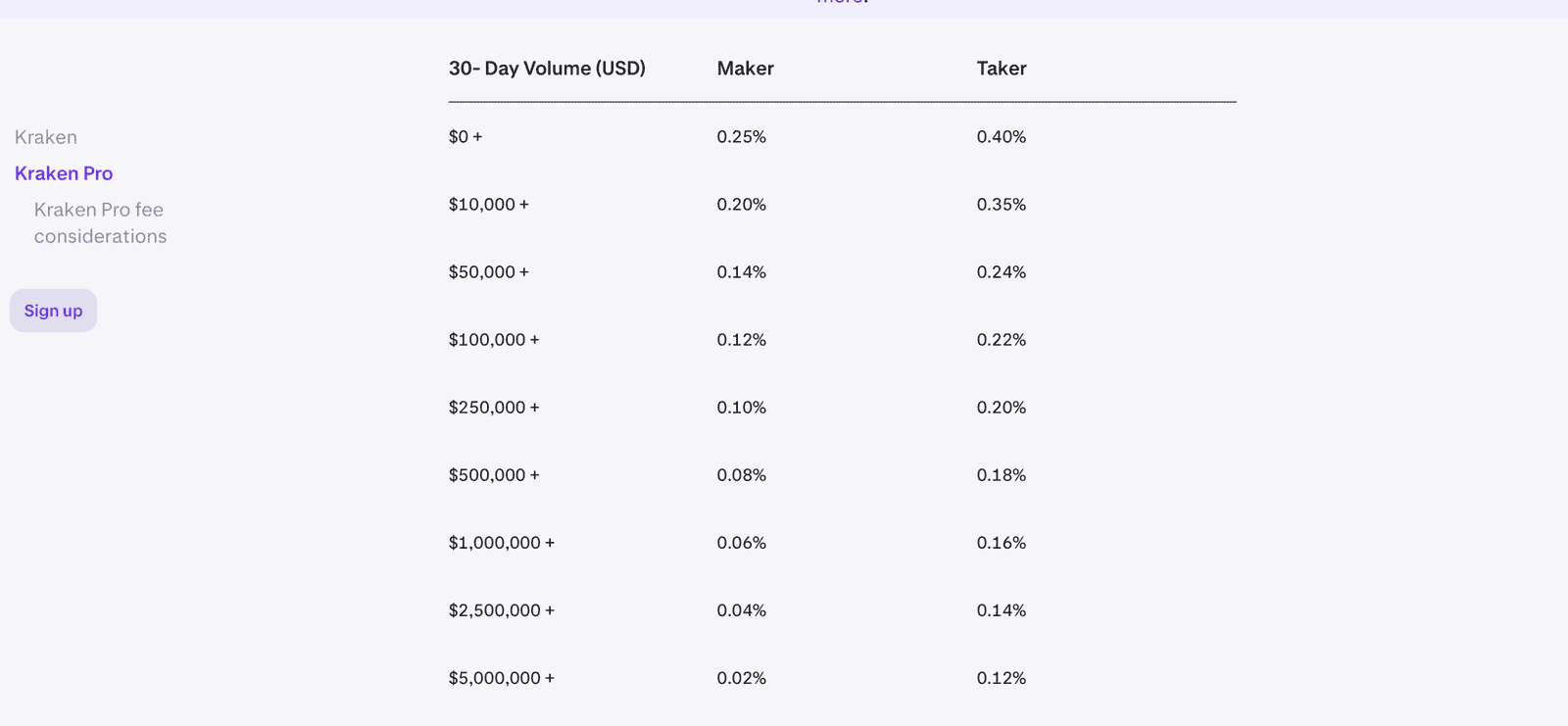This screenshot has width=1568, height=726.
Task: Click the Sign up button
Action: [53, 311]
